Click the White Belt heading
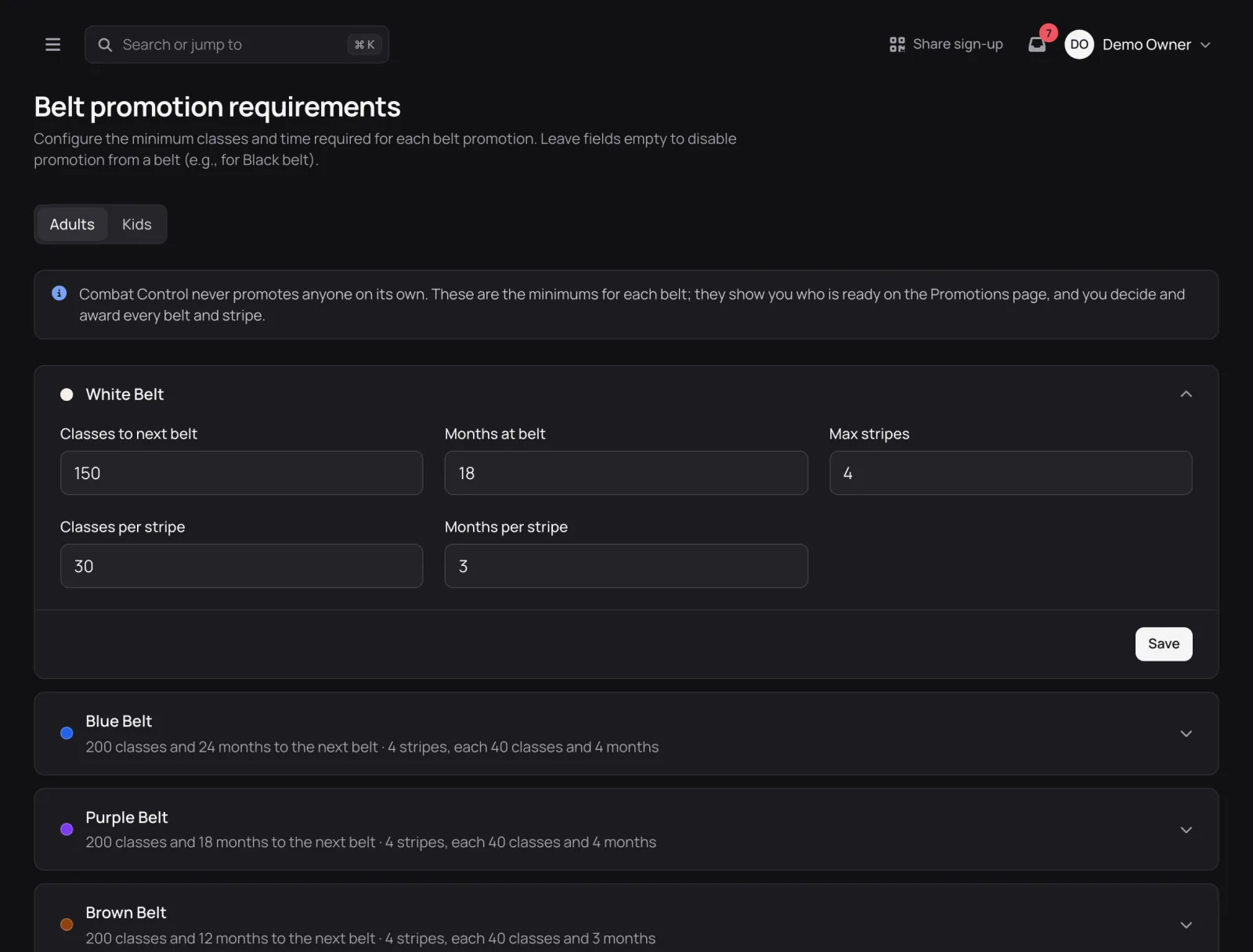The image size is (1253, 952). coord(125,395)
